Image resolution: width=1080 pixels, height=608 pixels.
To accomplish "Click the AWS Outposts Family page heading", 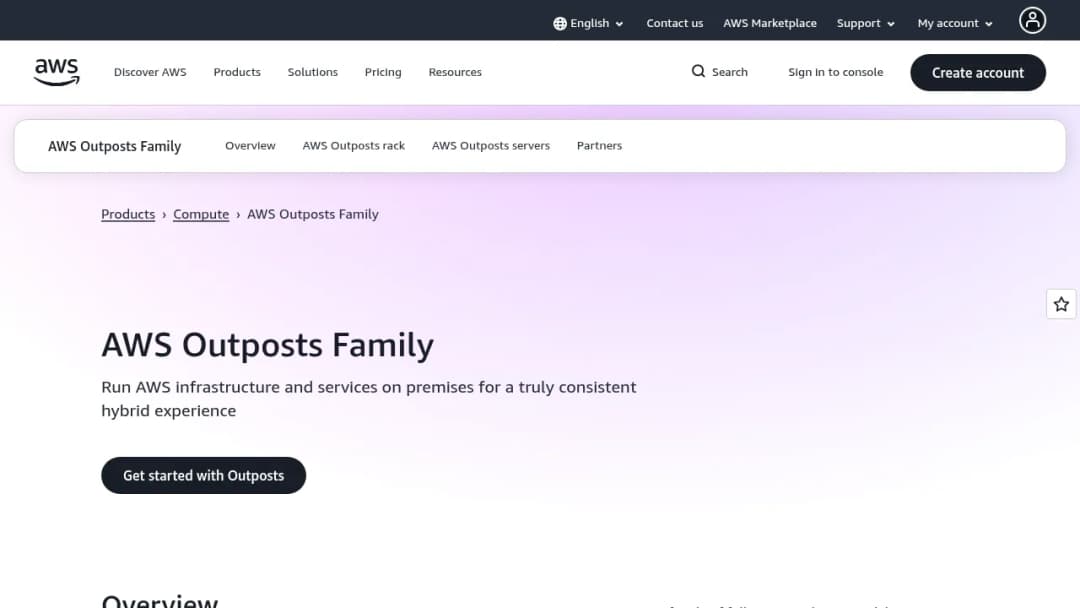I will 267,345.
